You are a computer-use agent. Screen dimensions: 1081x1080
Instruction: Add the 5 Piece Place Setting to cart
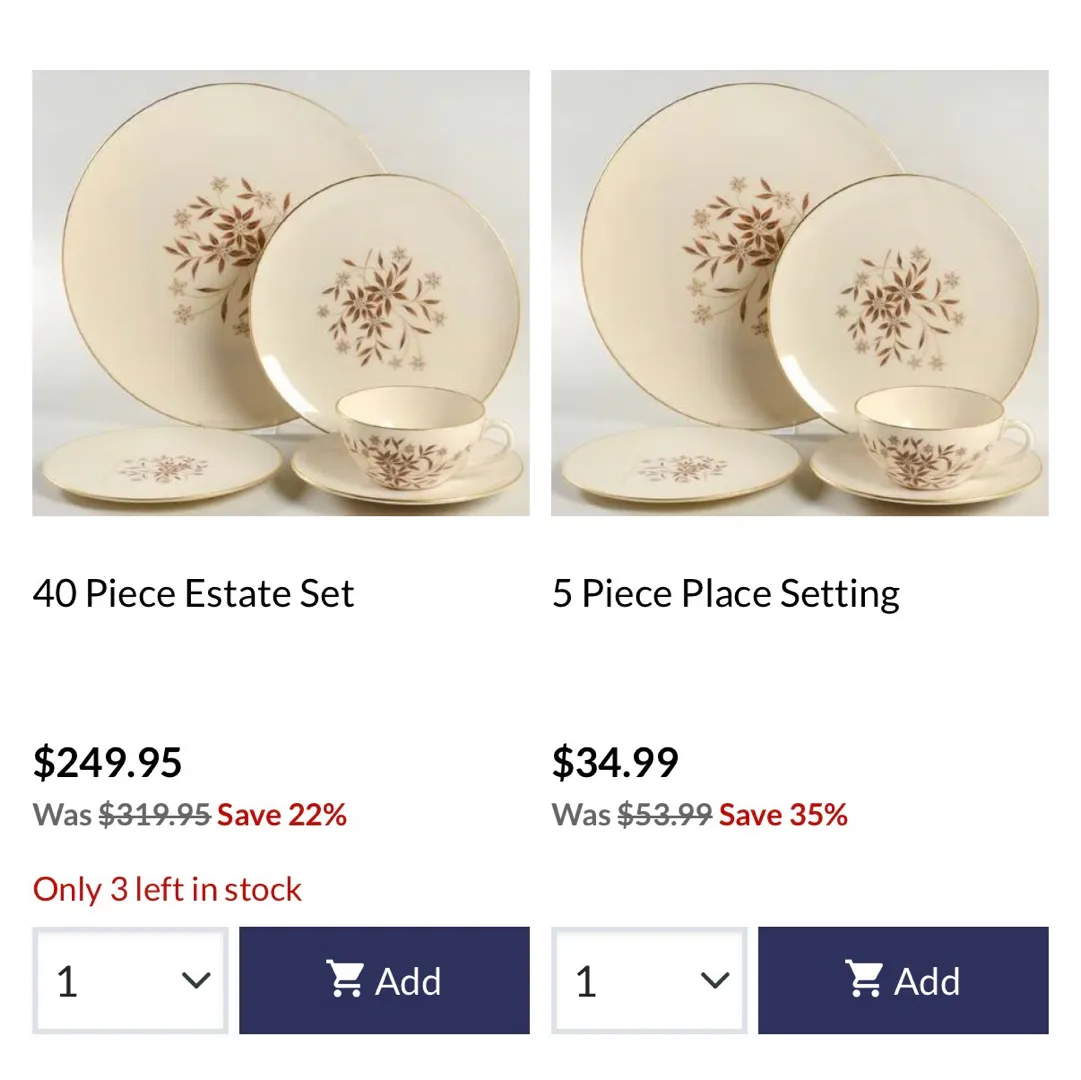[x=903, y=980]
